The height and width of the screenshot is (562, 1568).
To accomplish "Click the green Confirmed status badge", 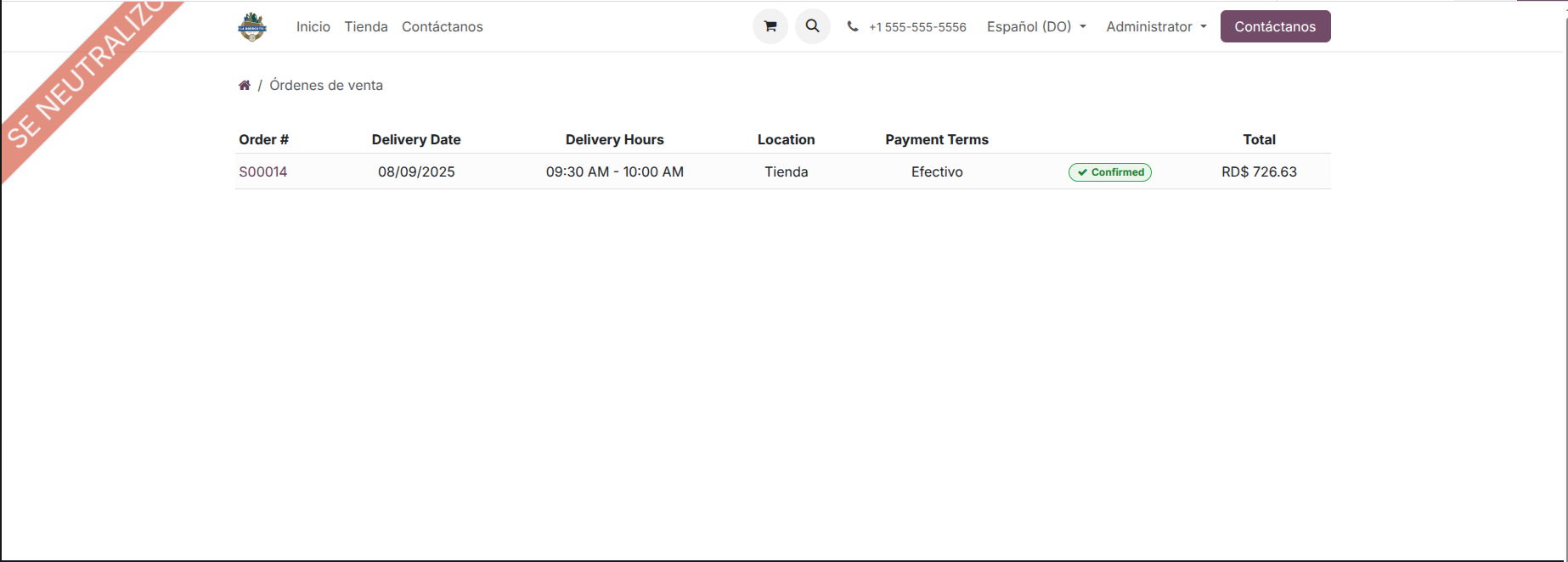I will coord(1109,172).
